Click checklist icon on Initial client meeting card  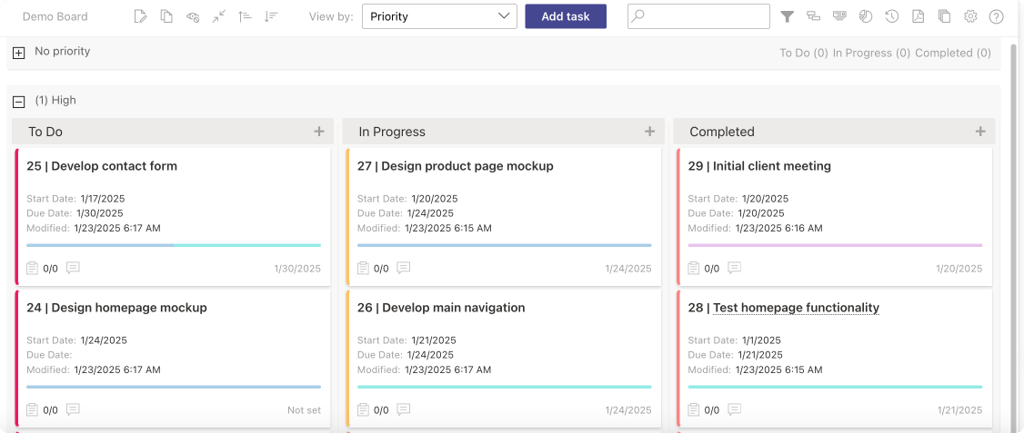[694, 268]
